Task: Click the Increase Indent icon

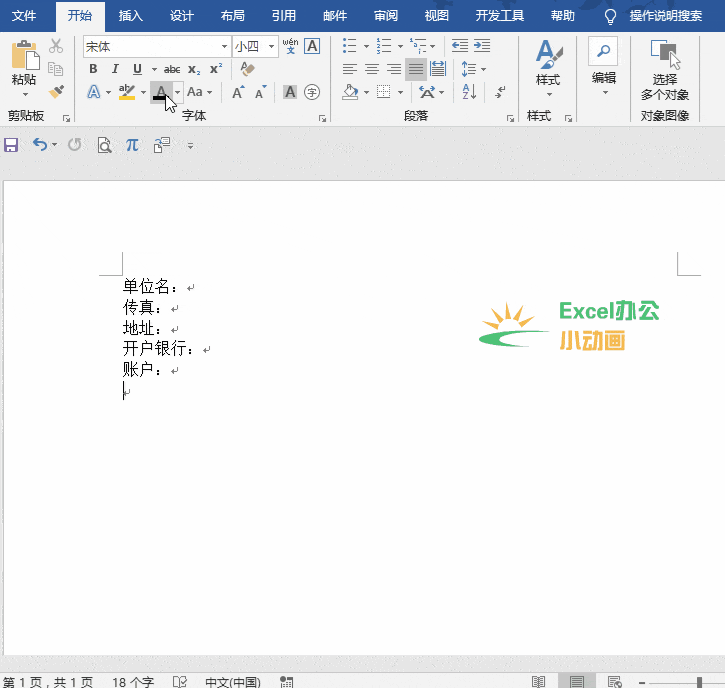Action: click(x=482, y=46)
